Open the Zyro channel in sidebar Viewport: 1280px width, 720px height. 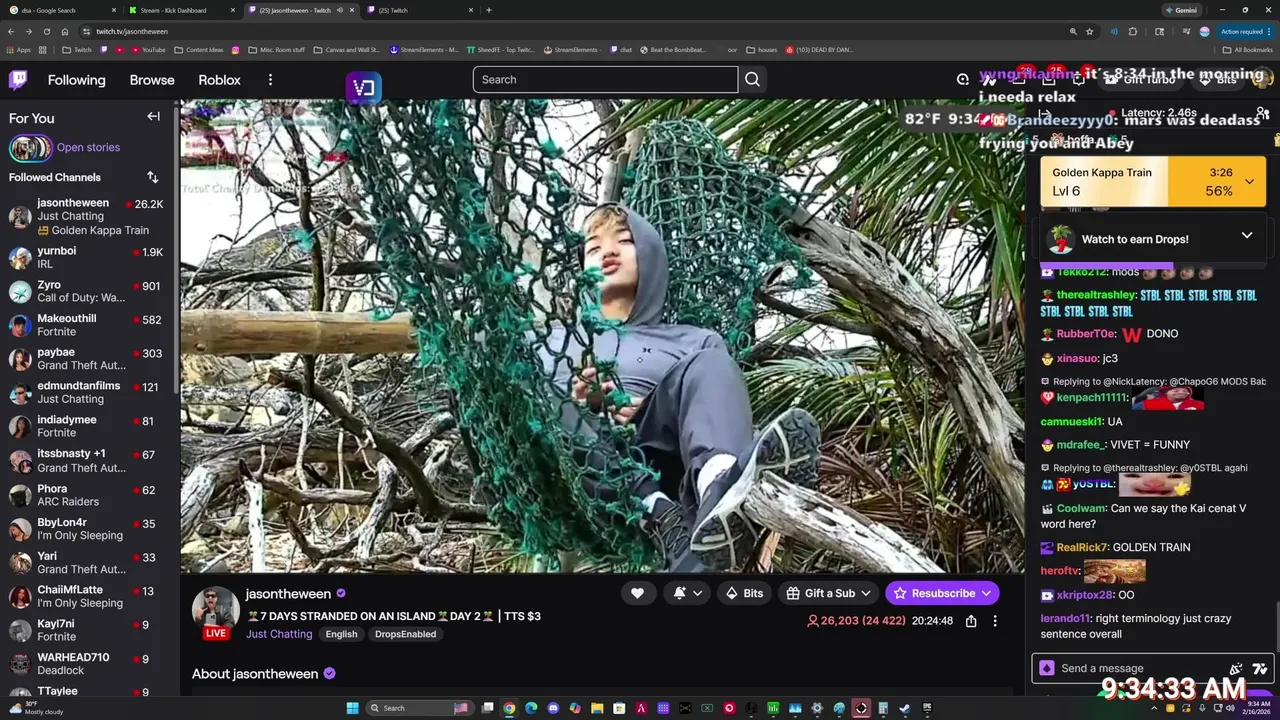click(x=86, y=291)
